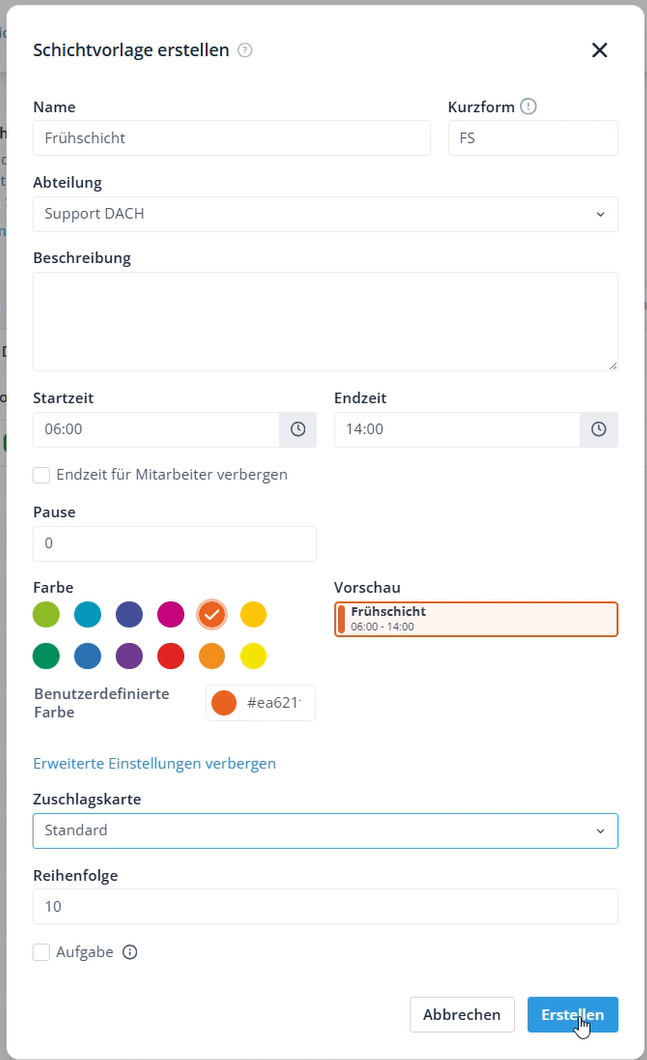
Task: Close the dialog with the X icon
Action: [x=600, y=50]
